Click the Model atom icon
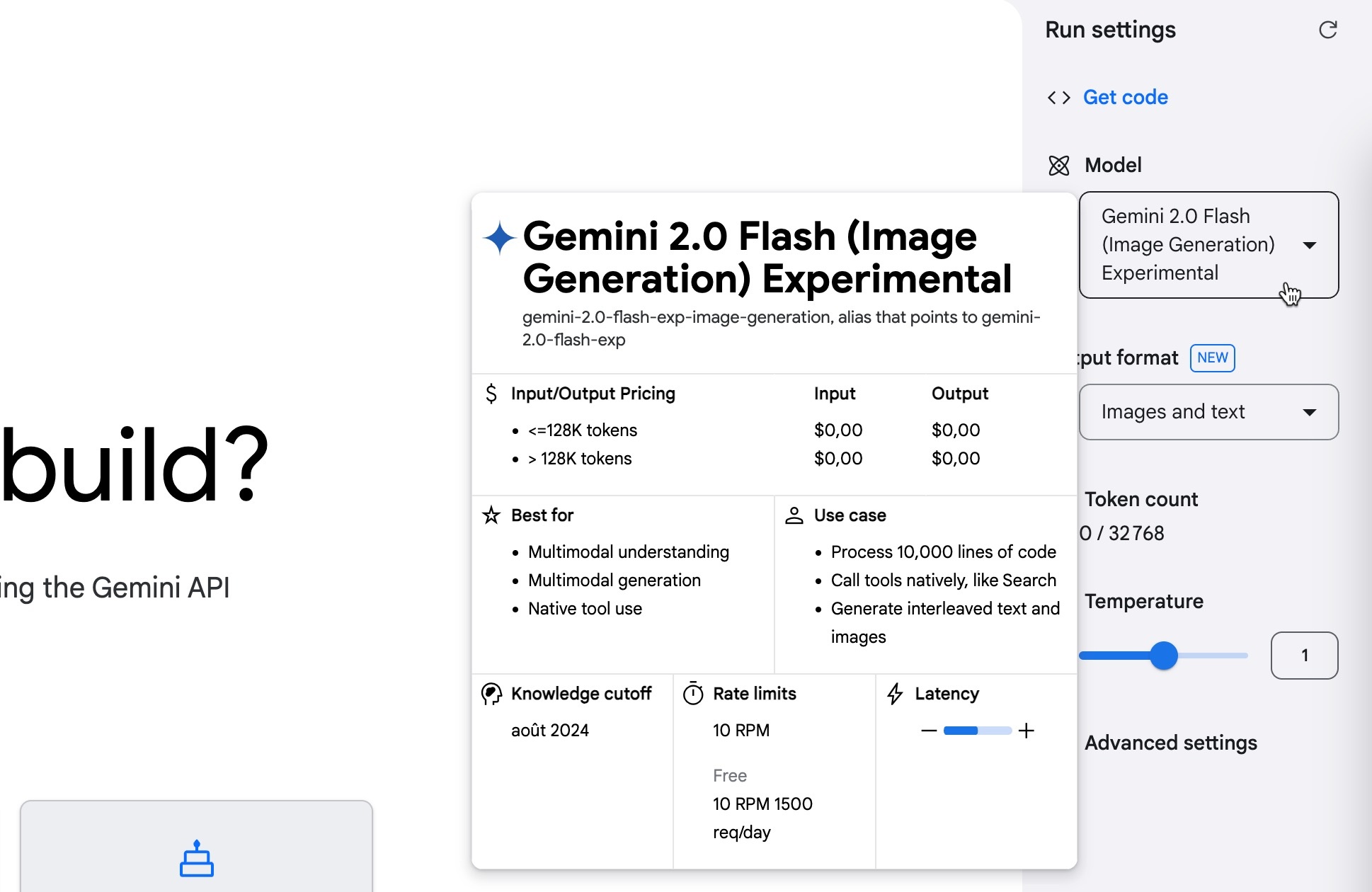This screenshot has width=1372, height=892. (1059, 166)
